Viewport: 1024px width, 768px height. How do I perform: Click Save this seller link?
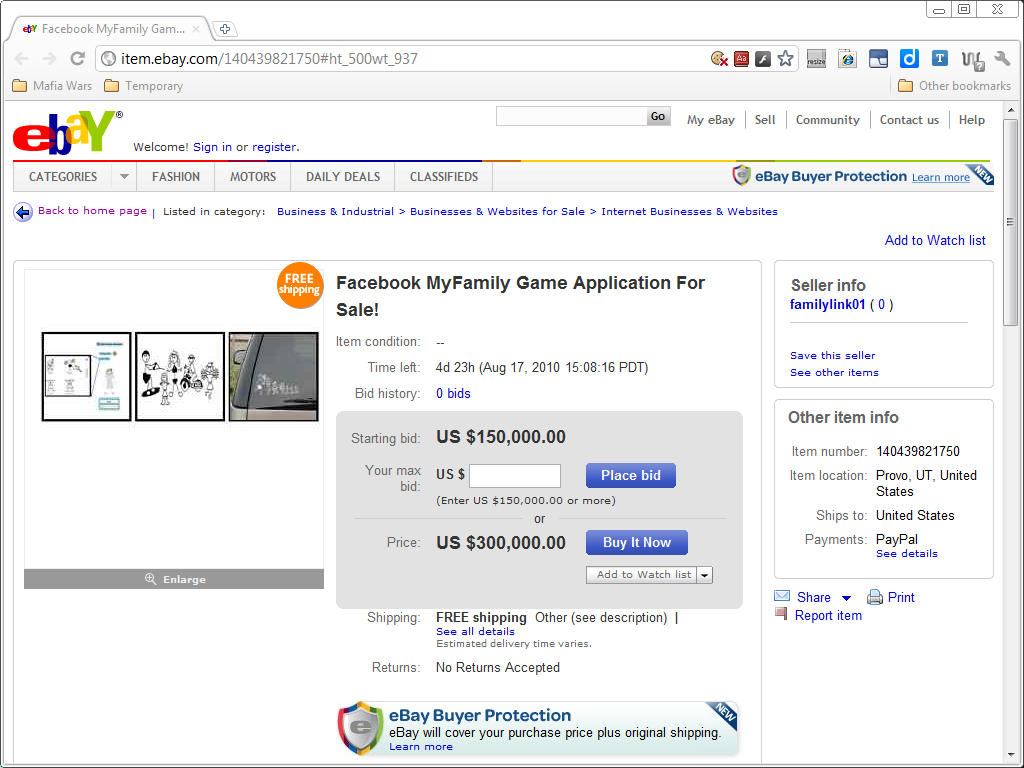833,355
